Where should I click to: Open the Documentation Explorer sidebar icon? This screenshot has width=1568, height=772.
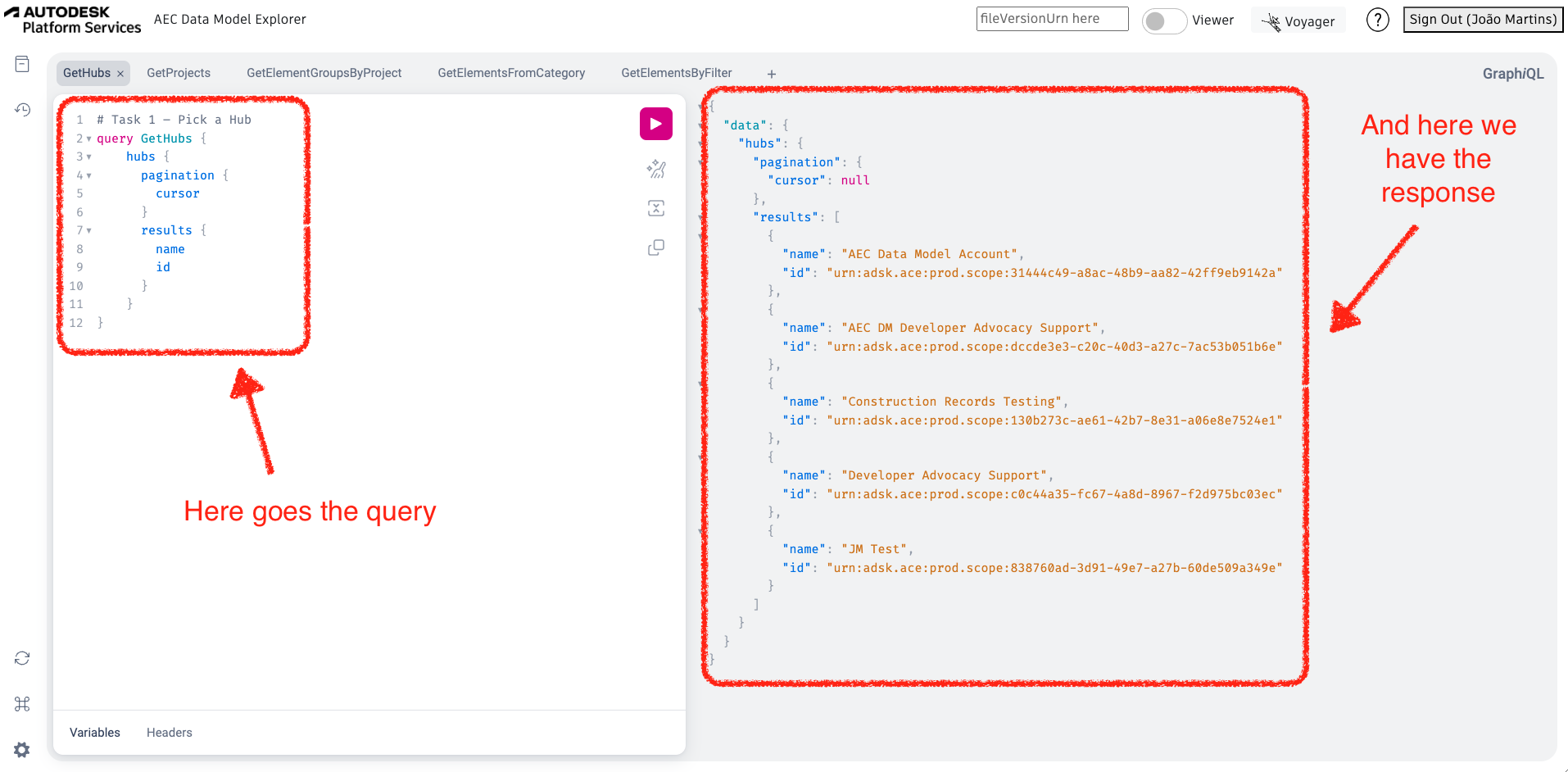coord(22,64)
